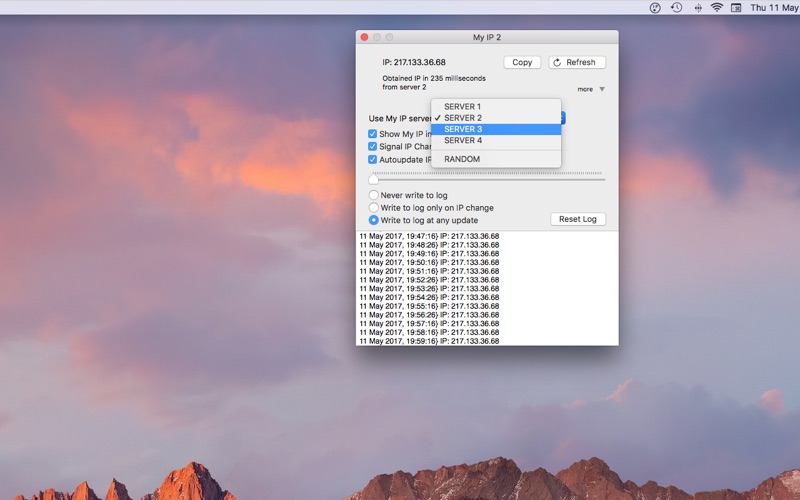Select SERVER 4 from the popup
This screenshot has height=500, width=800.
pyautogui.click(x=463, y=141)
